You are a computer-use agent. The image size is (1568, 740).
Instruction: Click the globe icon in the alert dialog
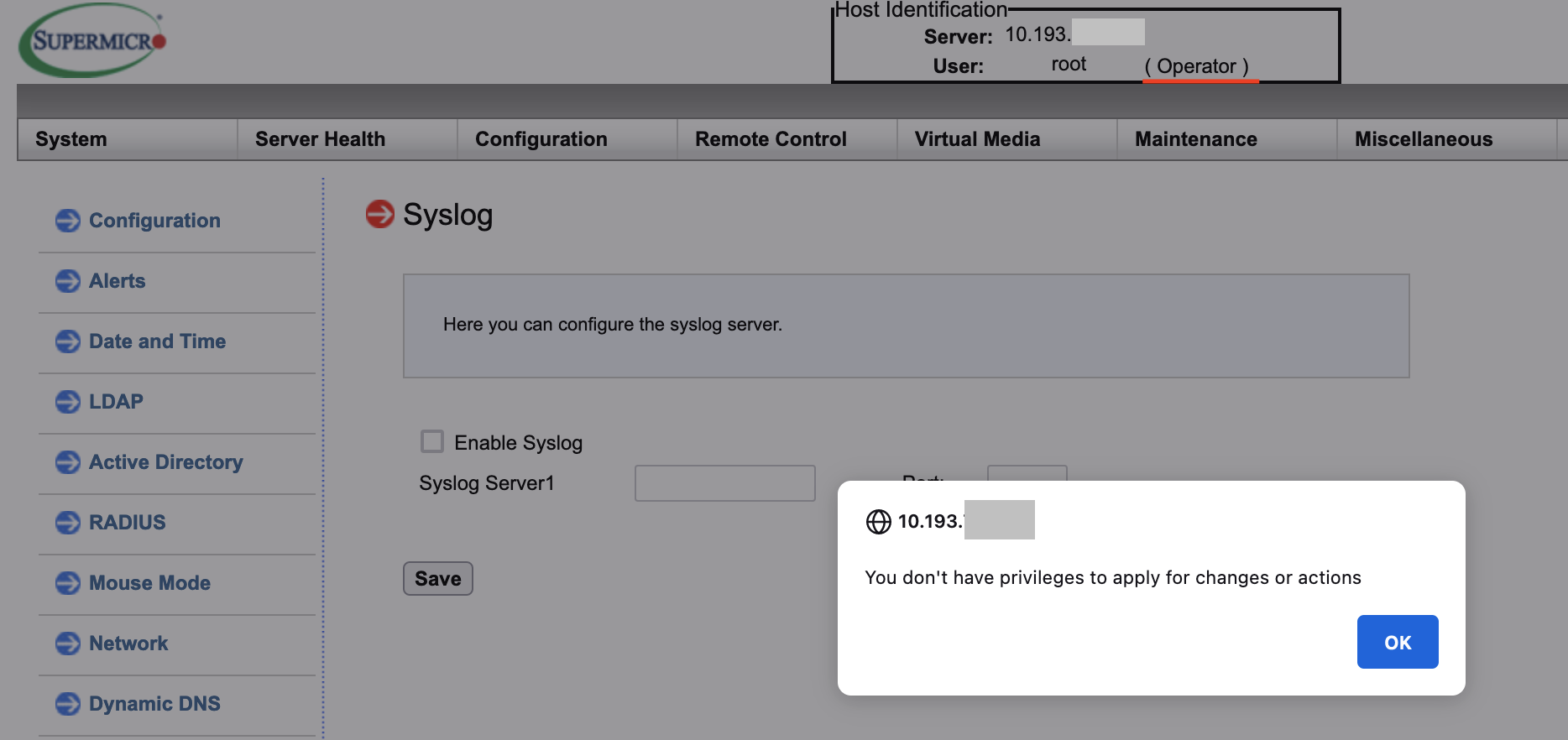coord(879,522)
